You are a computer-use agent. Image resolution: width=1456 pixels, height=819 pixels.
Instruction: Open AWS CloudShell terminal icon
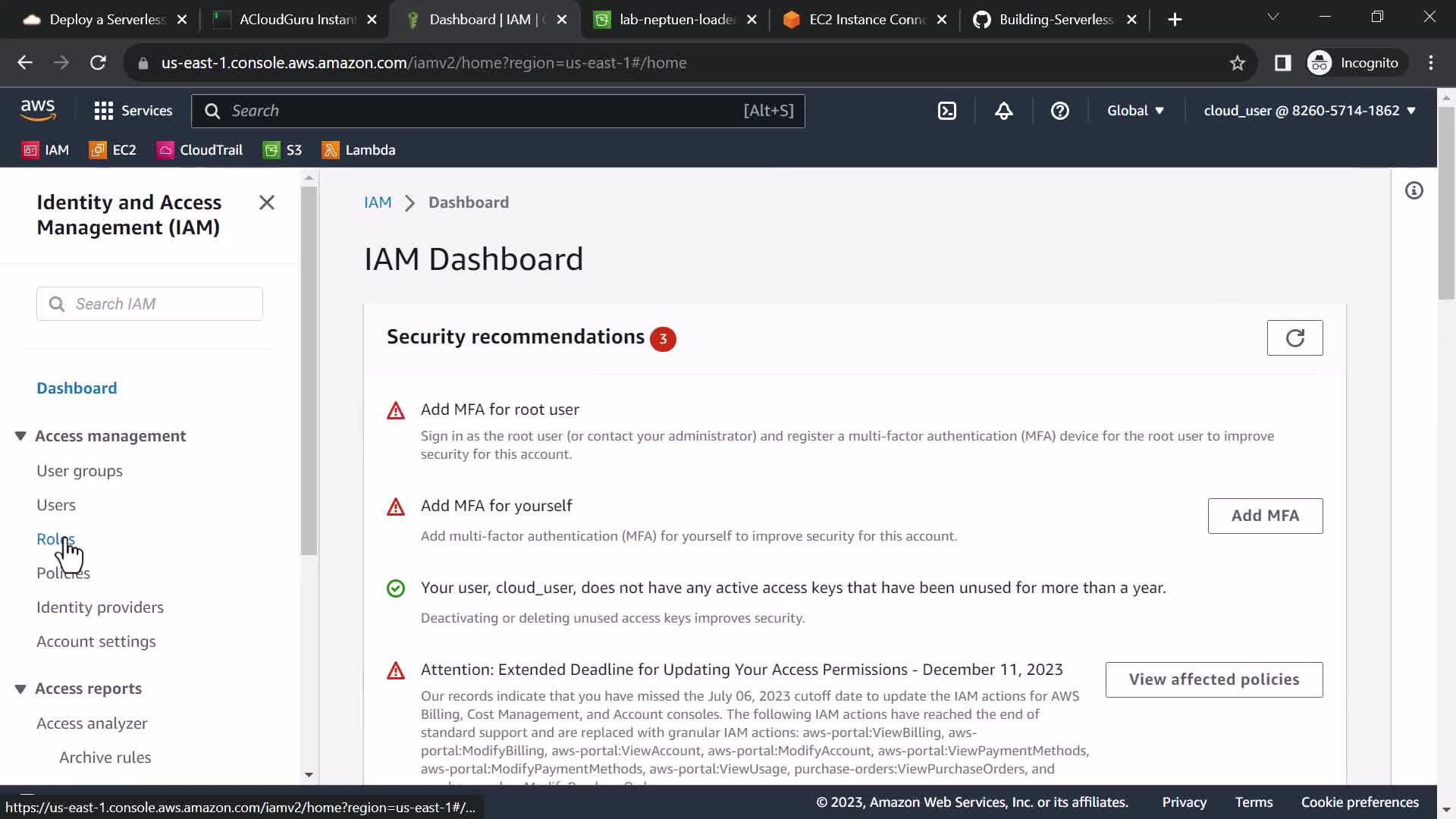pos(947,111)
